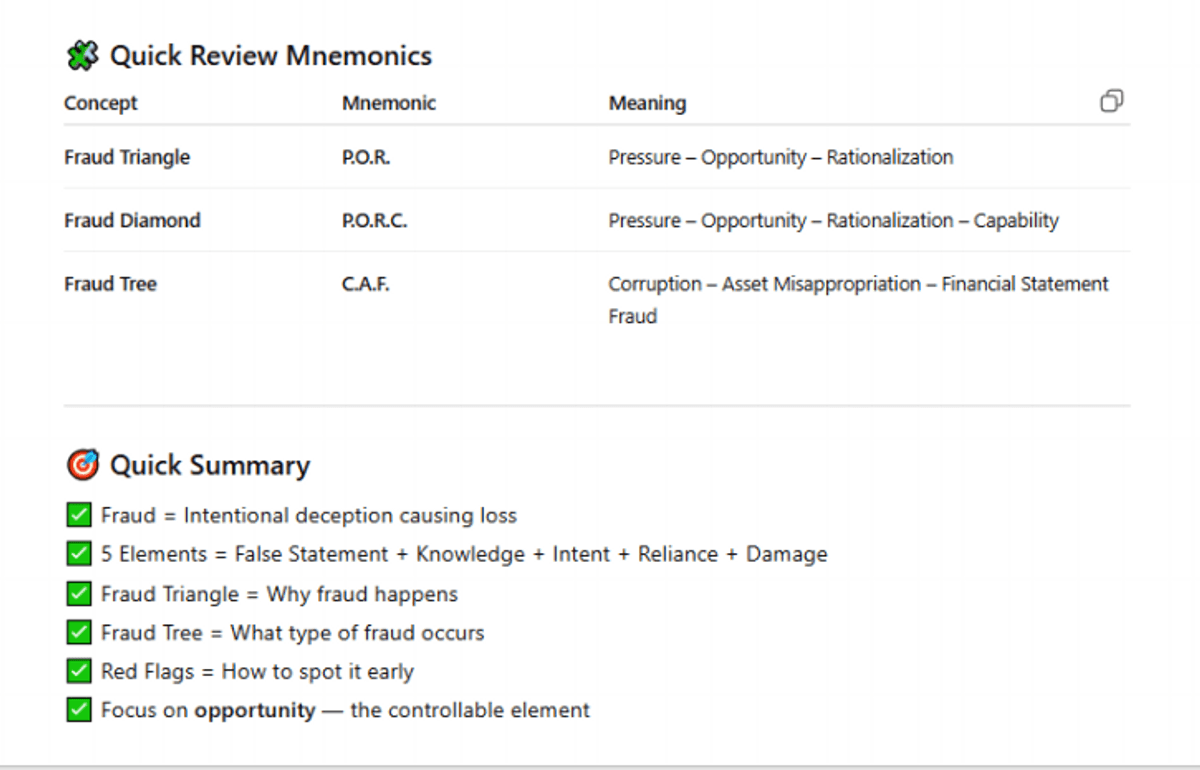Click the P.O.R.C. mnemonic cell
Viewport: 1200px width, 770px height.
coord(374,221)
